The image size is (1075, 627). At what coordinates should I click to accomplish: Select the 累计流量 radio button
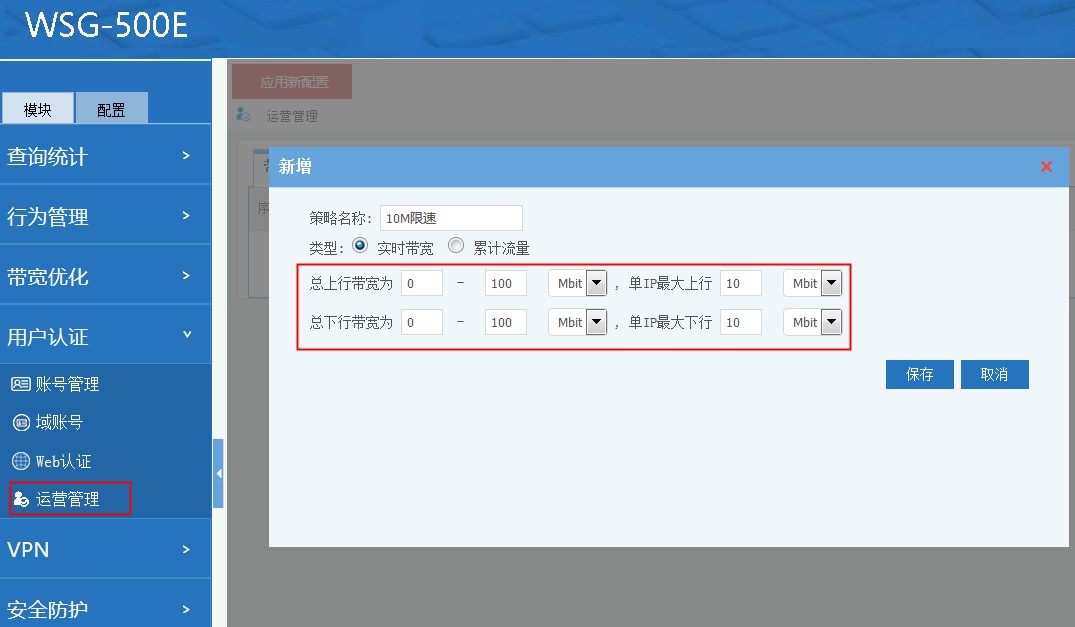point(456,246)
